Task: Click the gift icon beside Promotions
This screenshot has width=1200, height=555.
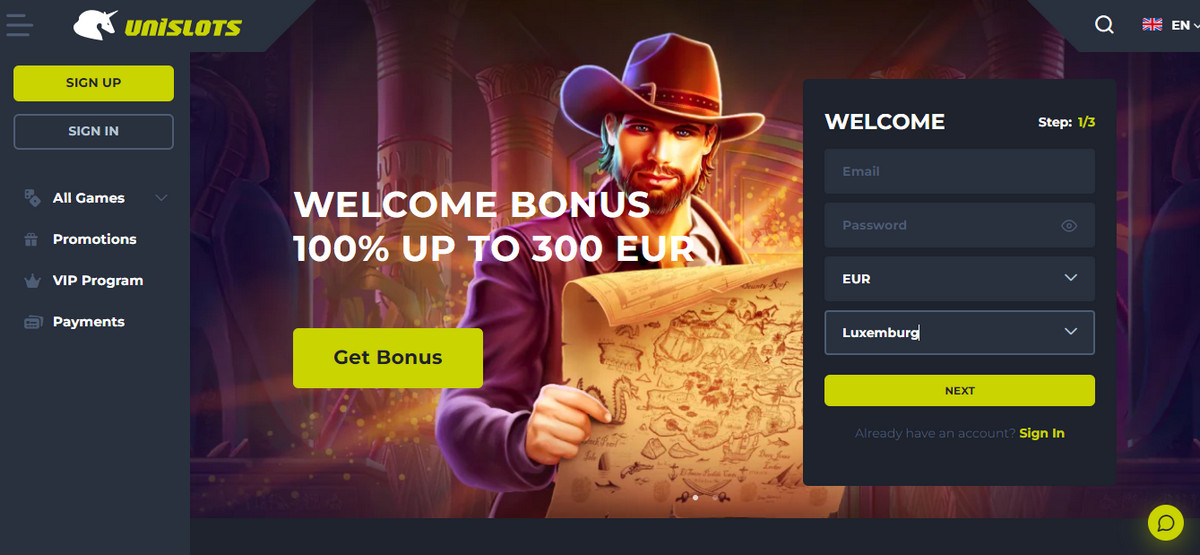Action: coord(32,239)
